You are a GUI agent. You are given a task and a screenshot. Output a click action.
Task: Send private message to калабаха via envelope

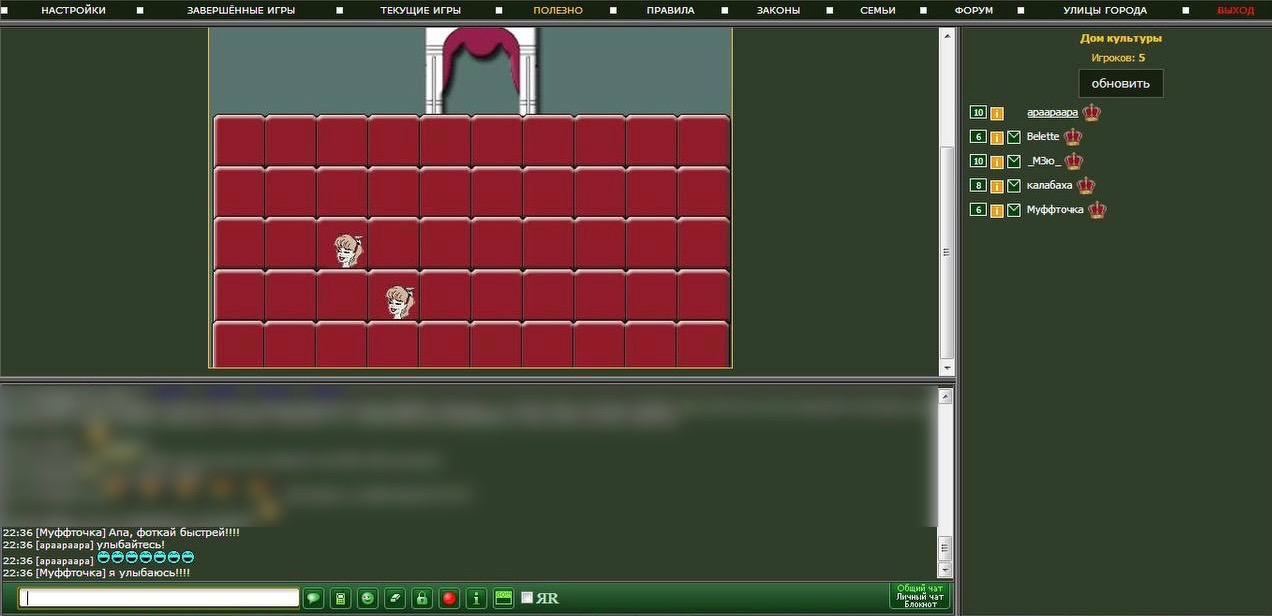pyautogui.click(x=1014, y=186)
